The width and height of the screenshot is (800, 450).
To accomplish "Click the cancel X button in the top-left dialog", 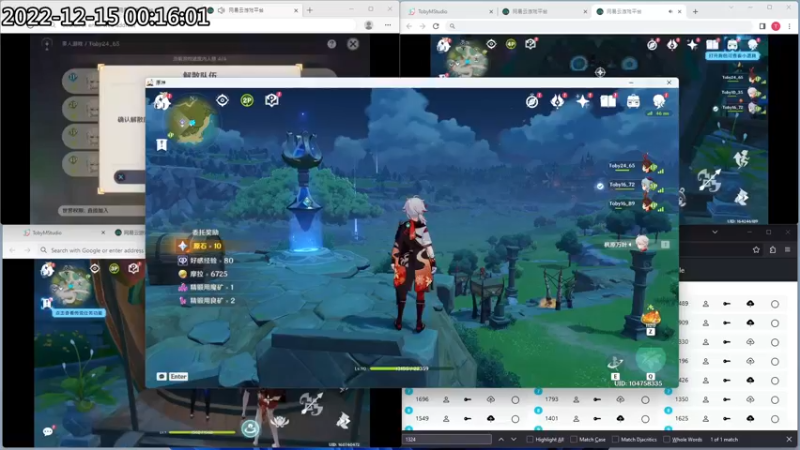I will (x=121, y=177).
